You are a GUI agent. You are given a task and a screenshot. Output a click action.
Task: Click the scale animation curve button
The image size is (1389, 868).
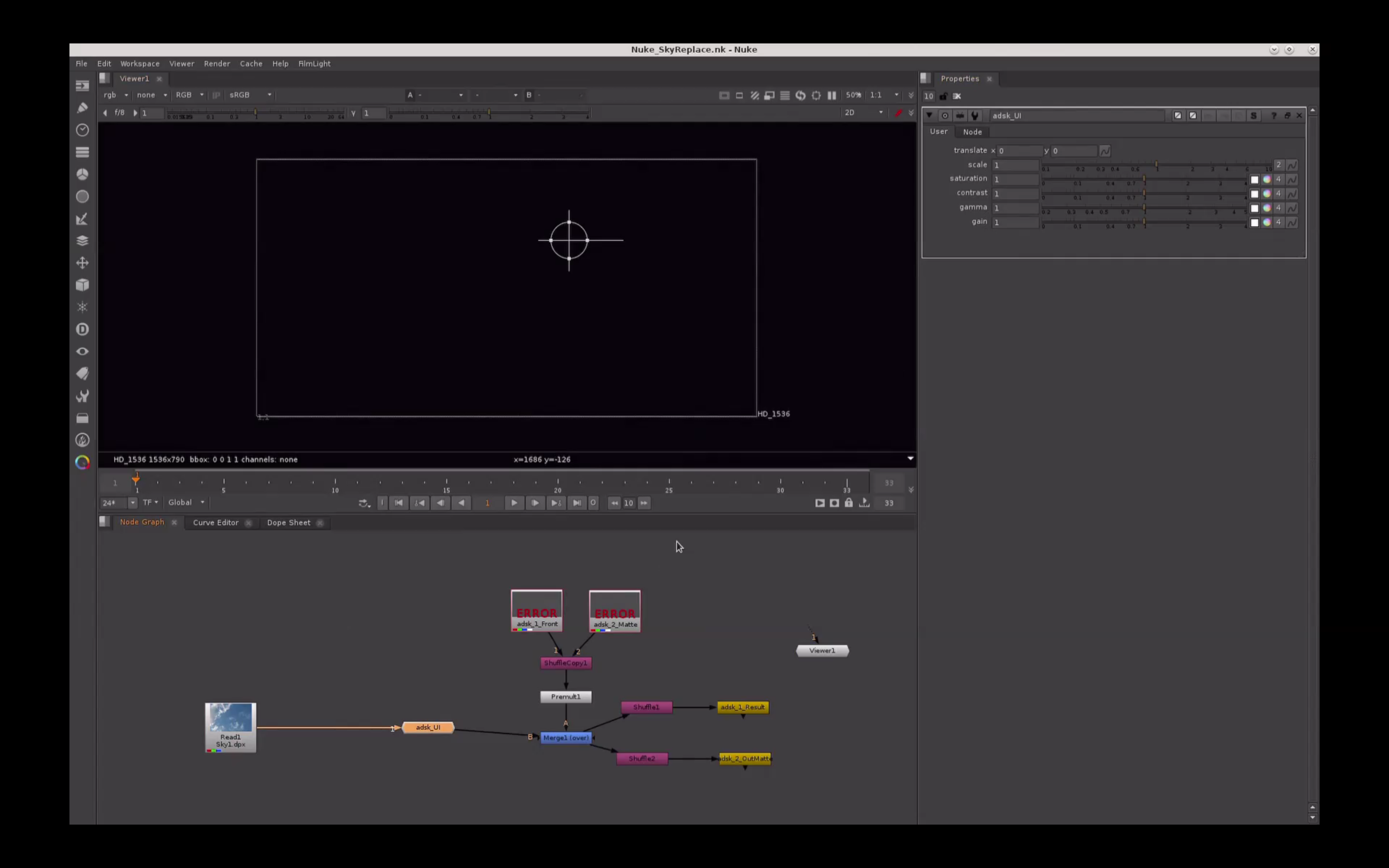[x=1292, y=165]
